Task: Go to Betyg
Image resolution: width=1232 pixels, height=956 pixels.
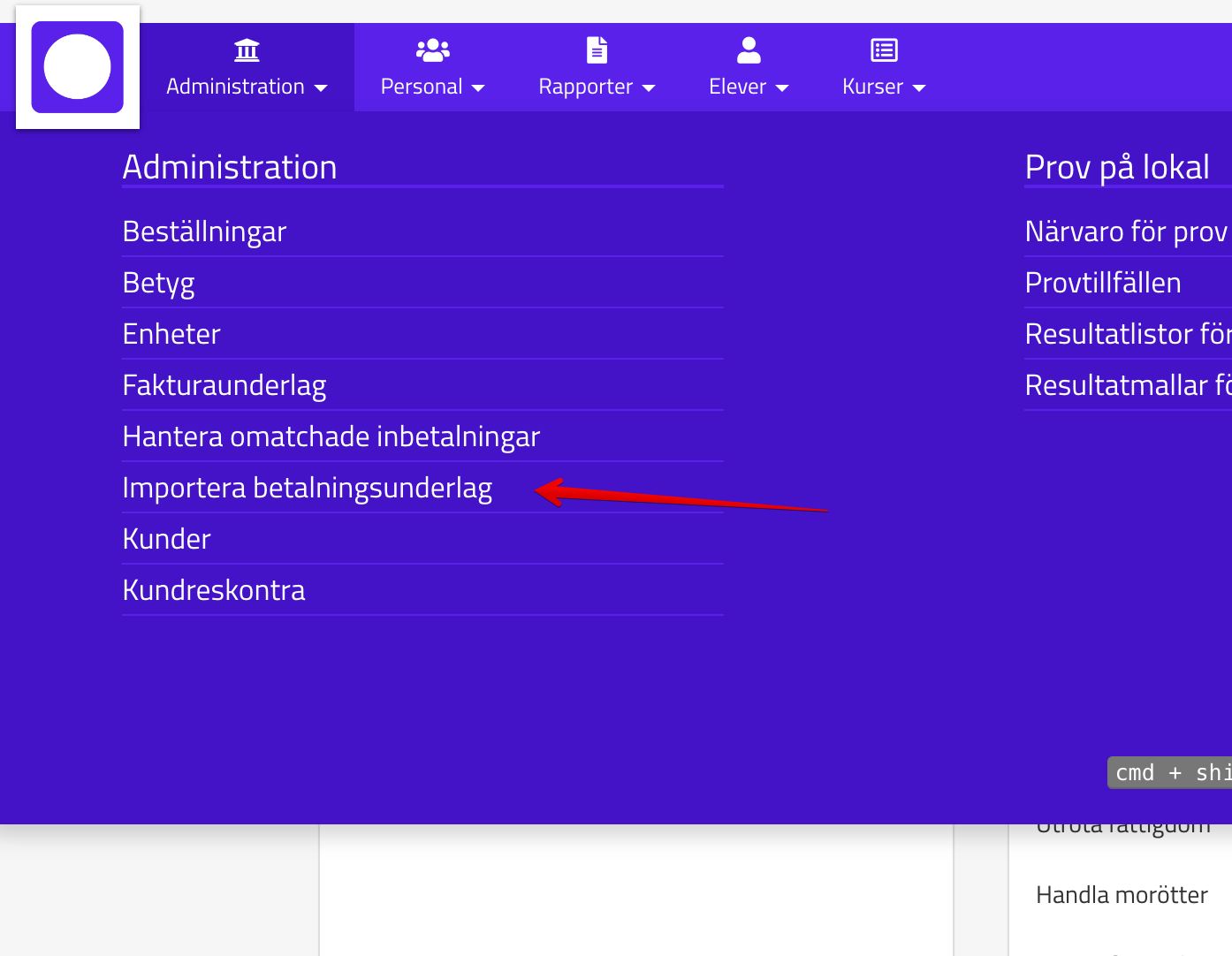Action: click(x=158, y=283)
